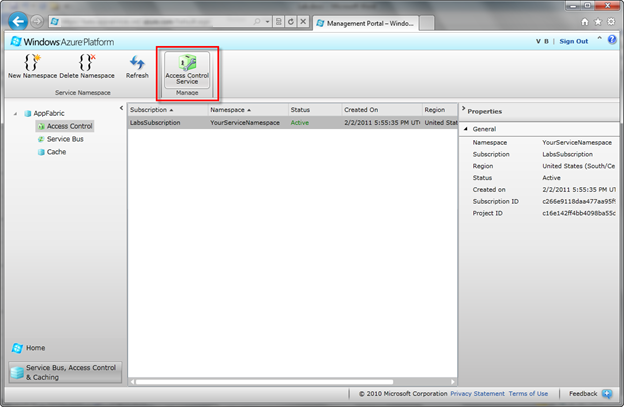This screenshot has height=407, width=624.
Task: Stop loading with the X button
Action: click(303, 21)
